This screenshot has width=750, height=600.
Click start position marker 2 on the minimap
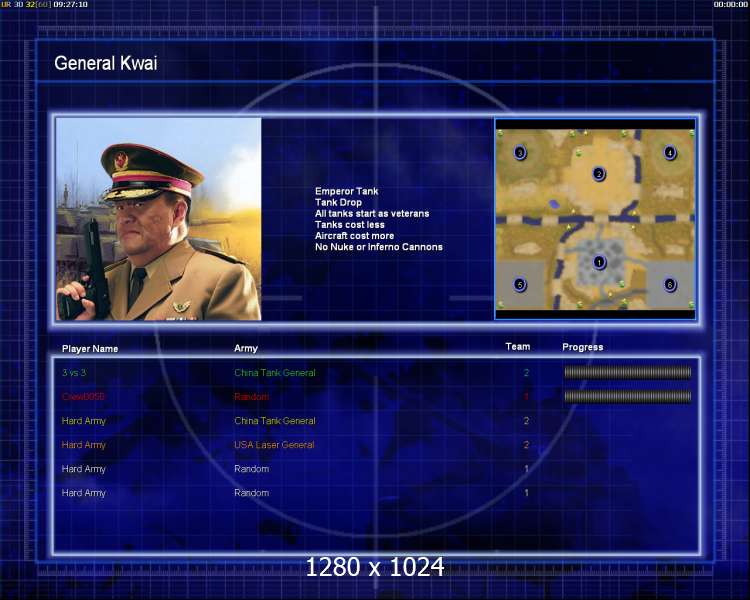coord(598,174)
